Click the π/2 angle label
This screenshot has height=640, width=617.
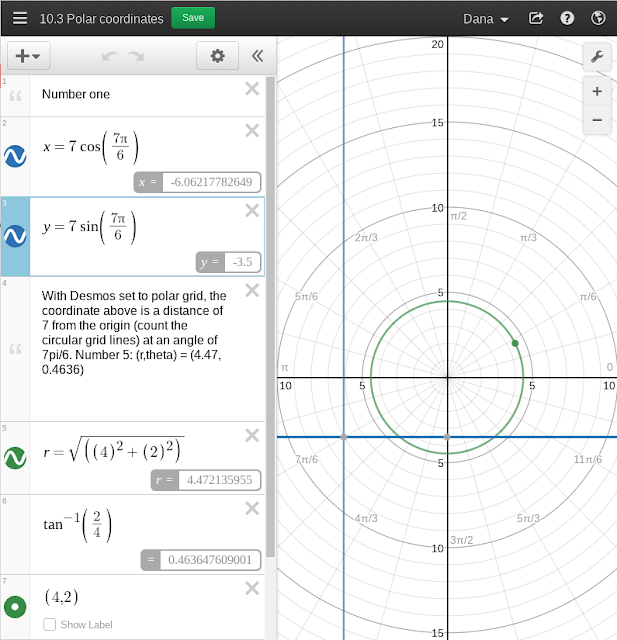pos(458,216)
